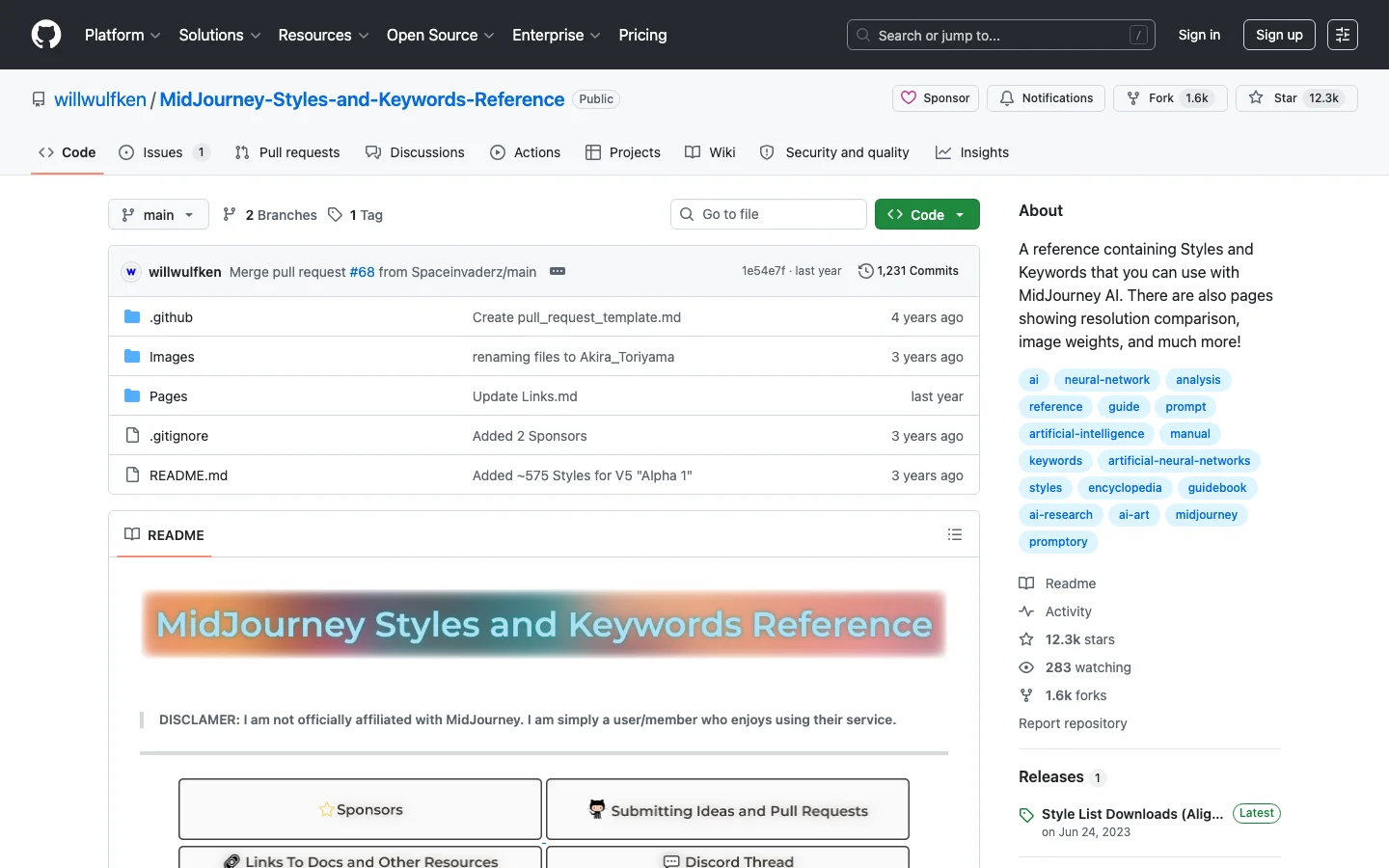Open "Update Links.md" commit message
This screenshot has width=1389, height=868.
point(525,396)
